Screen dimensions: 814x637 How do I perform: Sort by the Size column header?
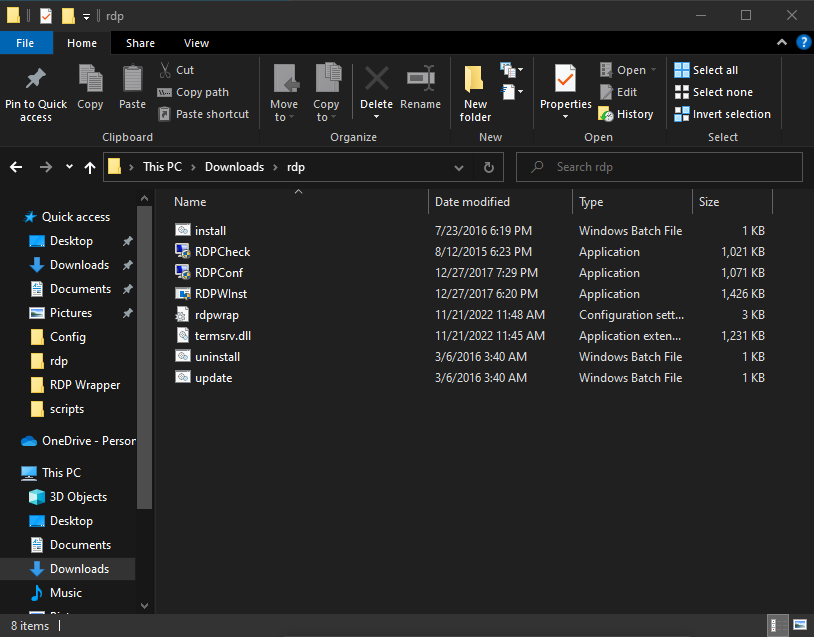coord(709,202)
